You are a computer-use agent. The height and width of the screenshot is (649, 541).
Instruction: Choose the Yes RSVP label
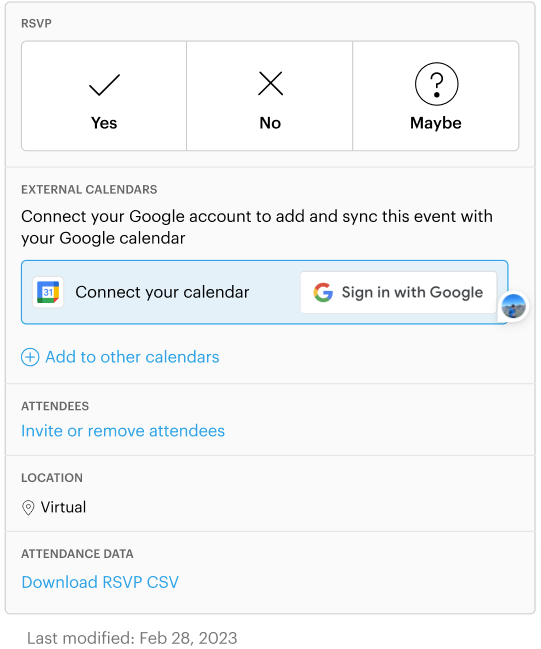(x=104, y=123)
